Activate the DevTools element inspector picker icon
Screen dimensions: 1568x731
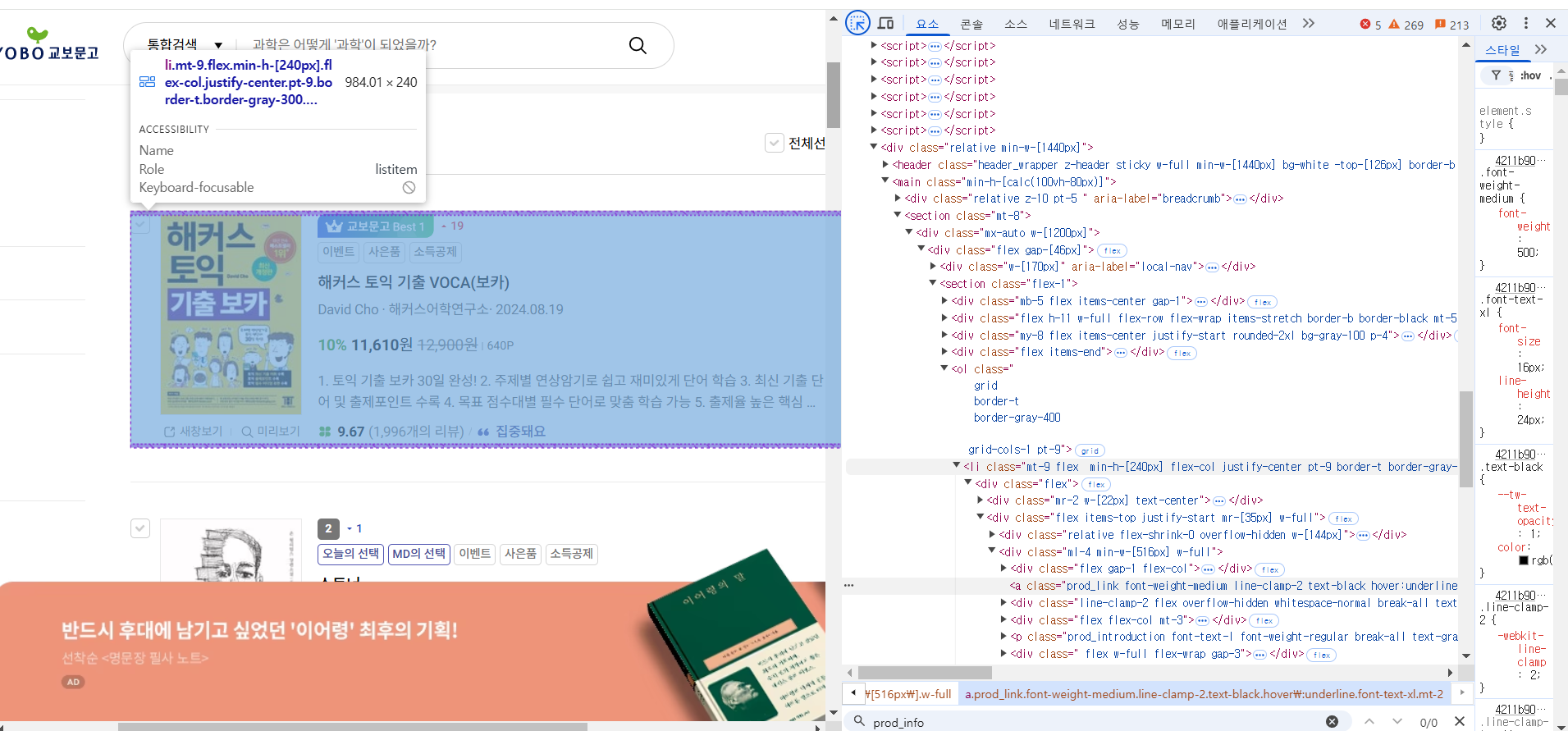pos(857,23)
